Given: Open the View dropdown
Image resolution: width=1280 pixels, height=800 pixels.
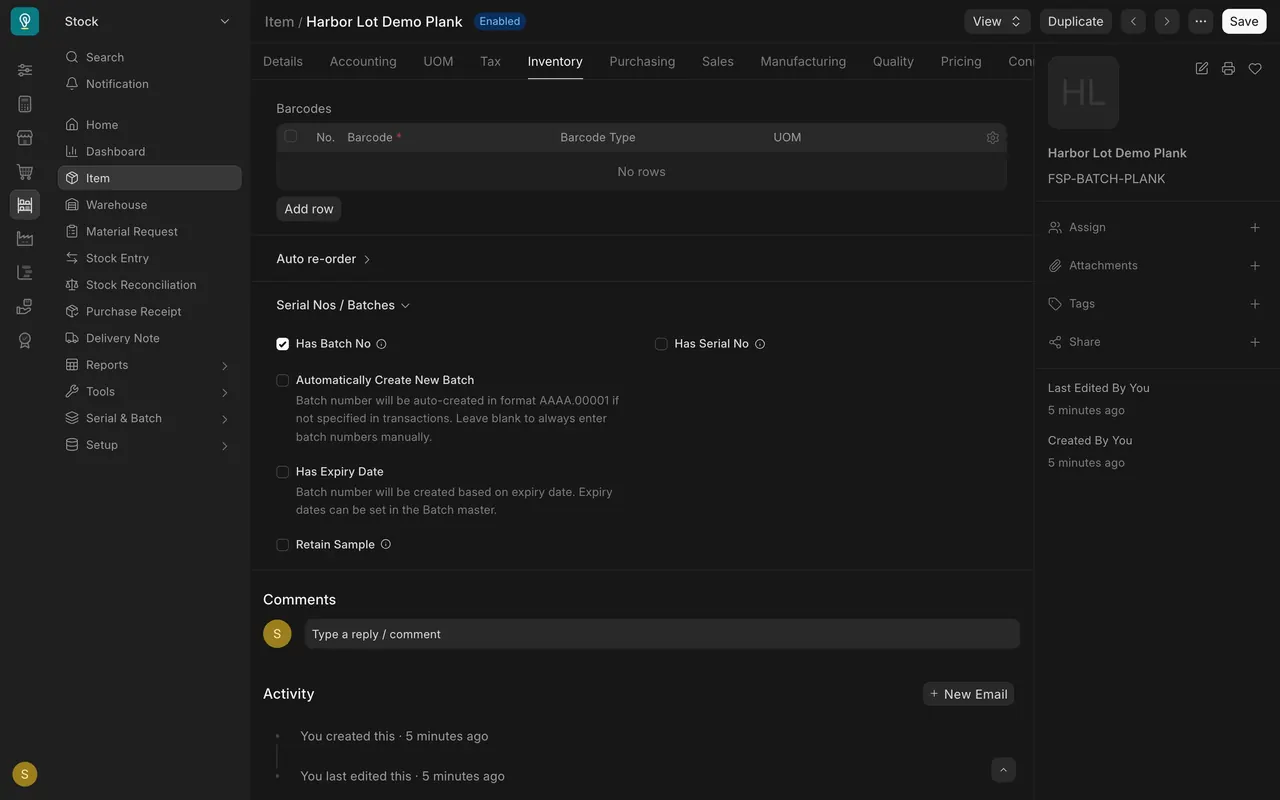Looking at the screenshot, I should [x=997, y=21].
